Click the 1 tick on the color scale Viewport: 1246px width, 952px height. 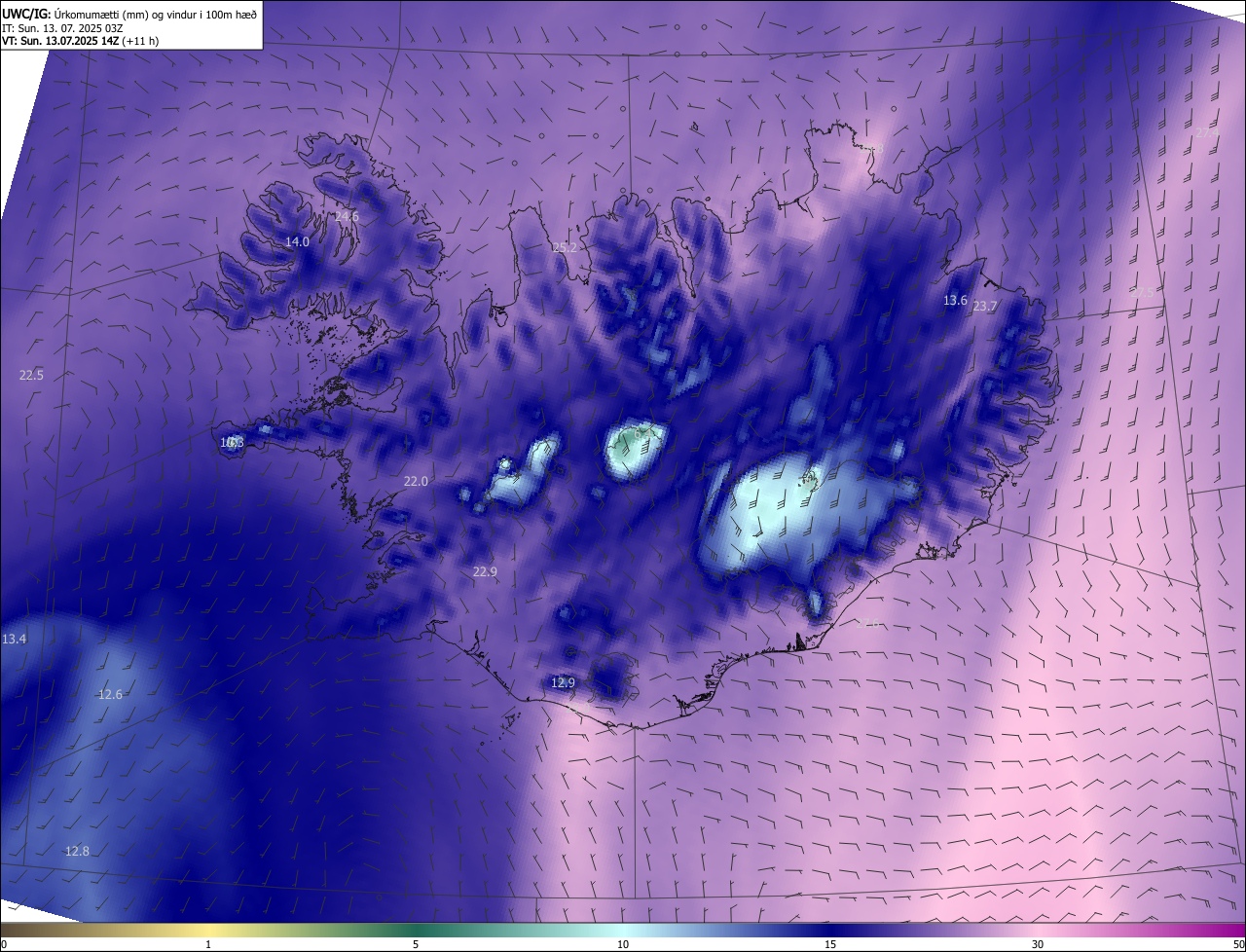208,944
